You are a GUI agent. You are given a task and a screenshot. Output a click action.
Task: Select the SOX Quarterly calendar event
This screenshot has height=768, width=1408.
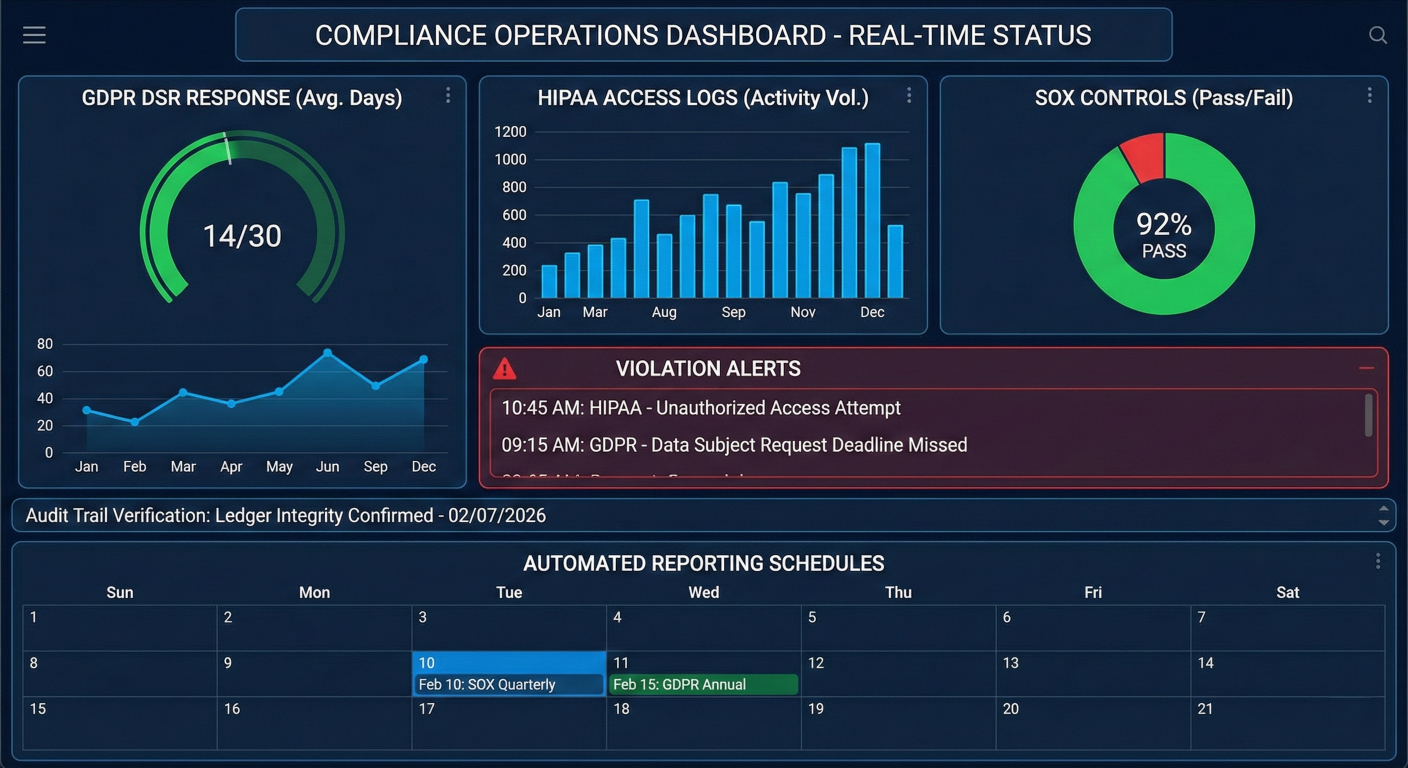pyautogui.click(x=508, y=685)
